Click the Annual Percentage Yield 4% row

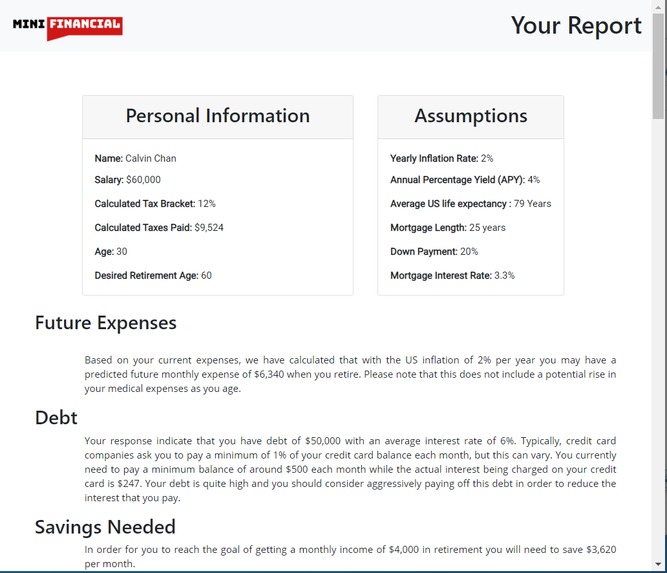465,180
